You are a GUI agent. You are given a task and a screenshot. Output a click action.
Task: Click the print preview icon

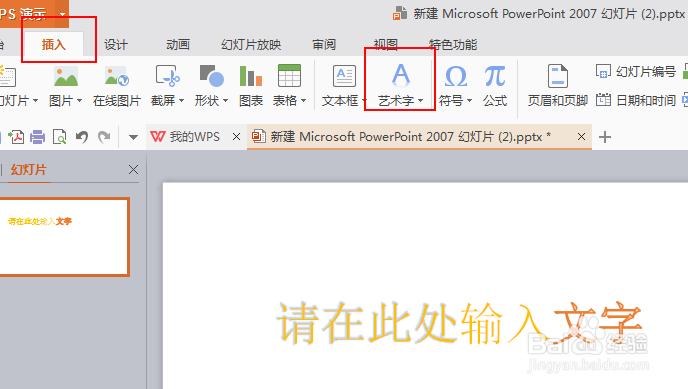[x=59, y=137]
